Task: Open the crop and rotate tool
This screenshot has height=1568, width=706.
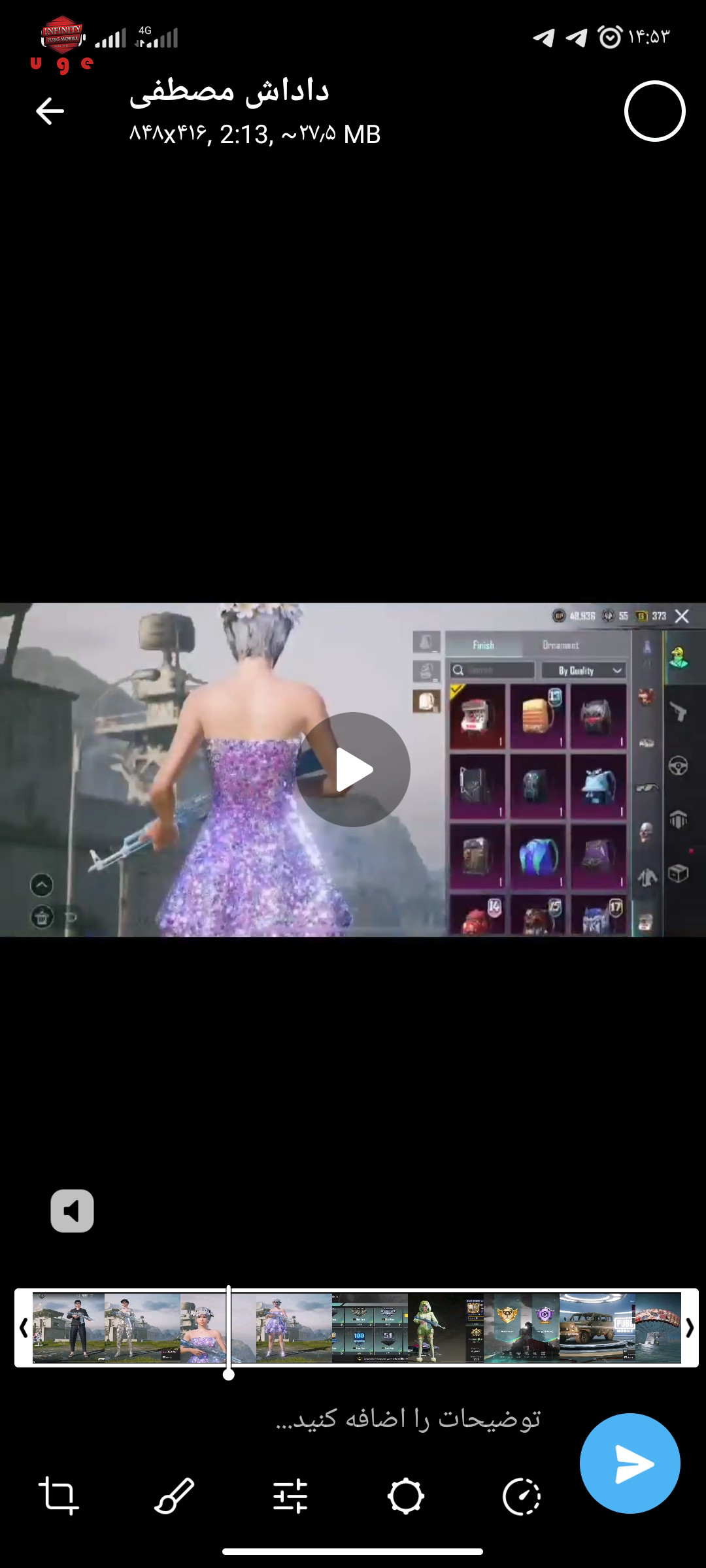Action: pyautogui.click(x=59, y=1496)
